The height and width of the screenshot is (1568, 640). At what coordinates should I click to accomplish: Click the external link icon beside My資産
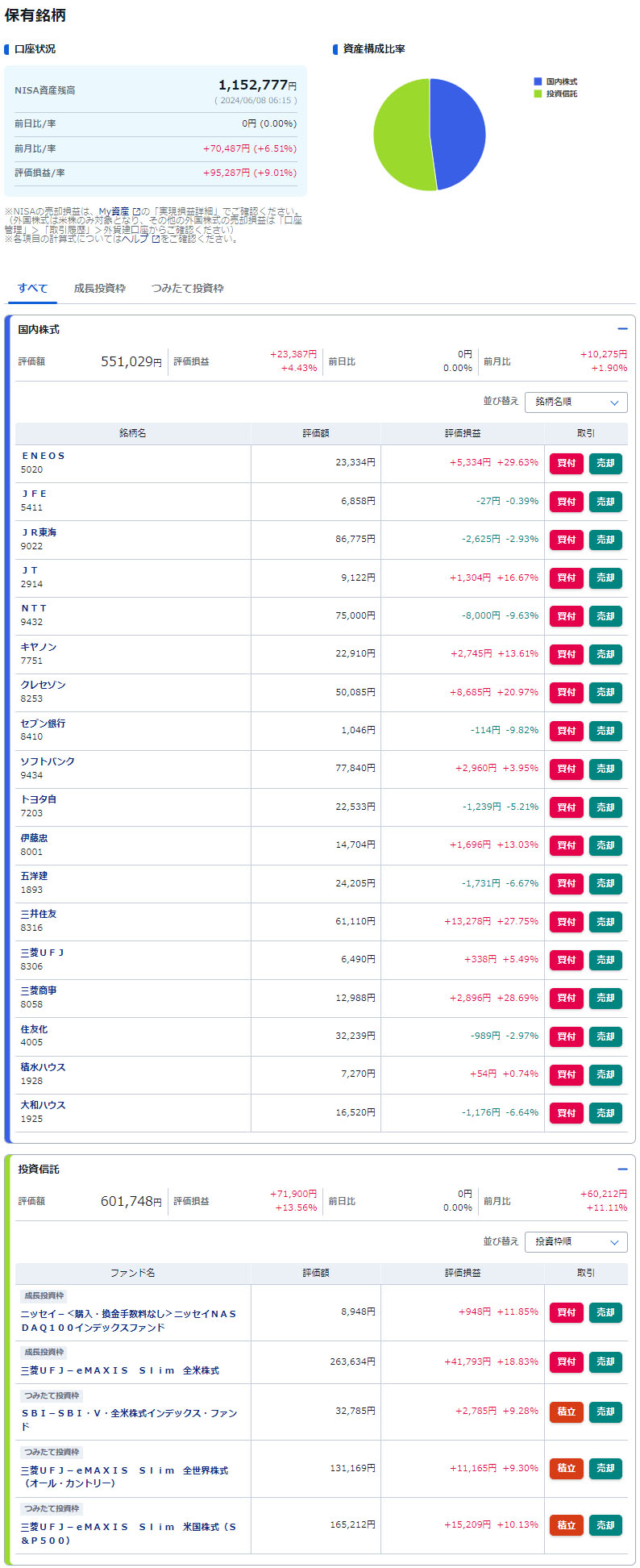click(x=136, y=212)
